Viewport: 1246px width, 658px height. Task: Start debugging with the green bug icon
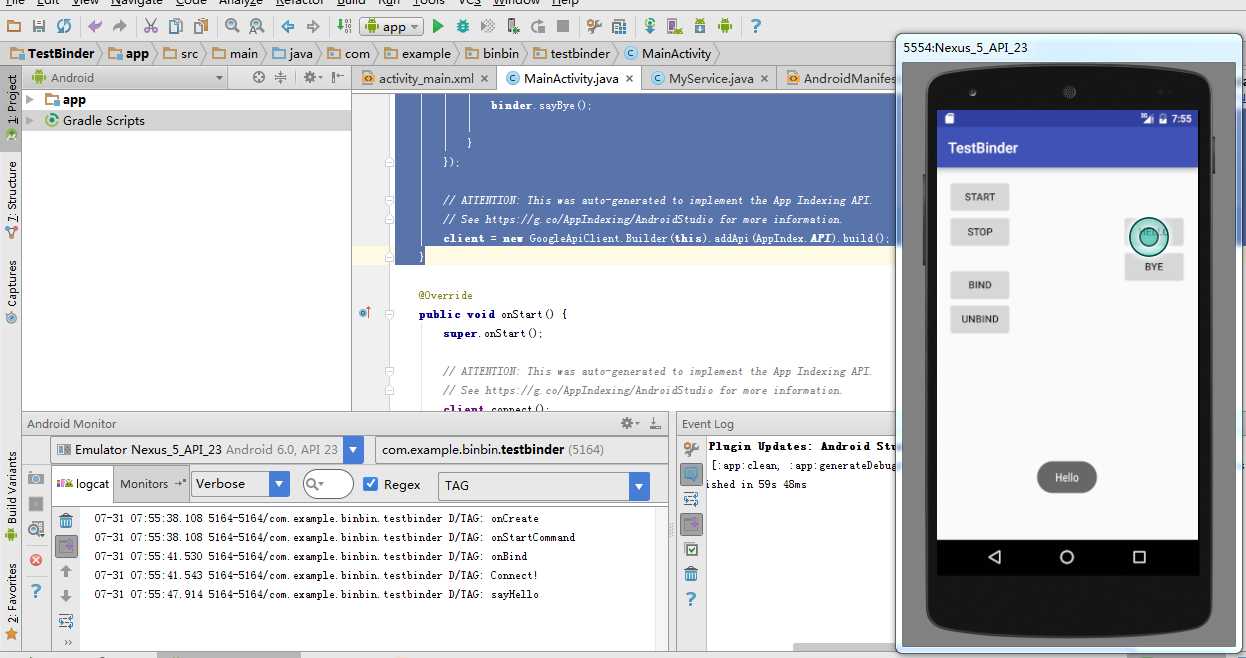[463, 26]
